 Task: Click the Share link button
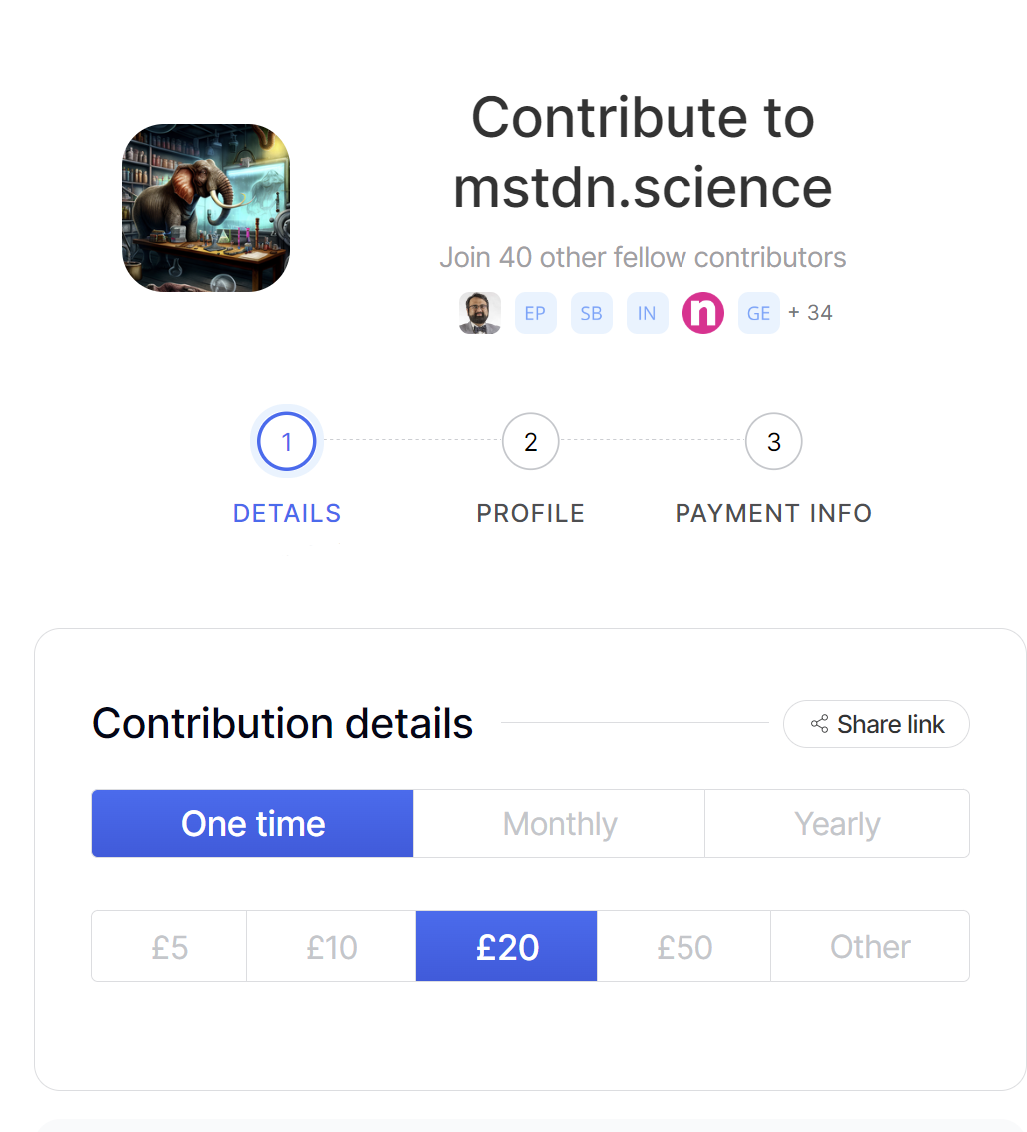pyautogui.click(x=876, y=724)
